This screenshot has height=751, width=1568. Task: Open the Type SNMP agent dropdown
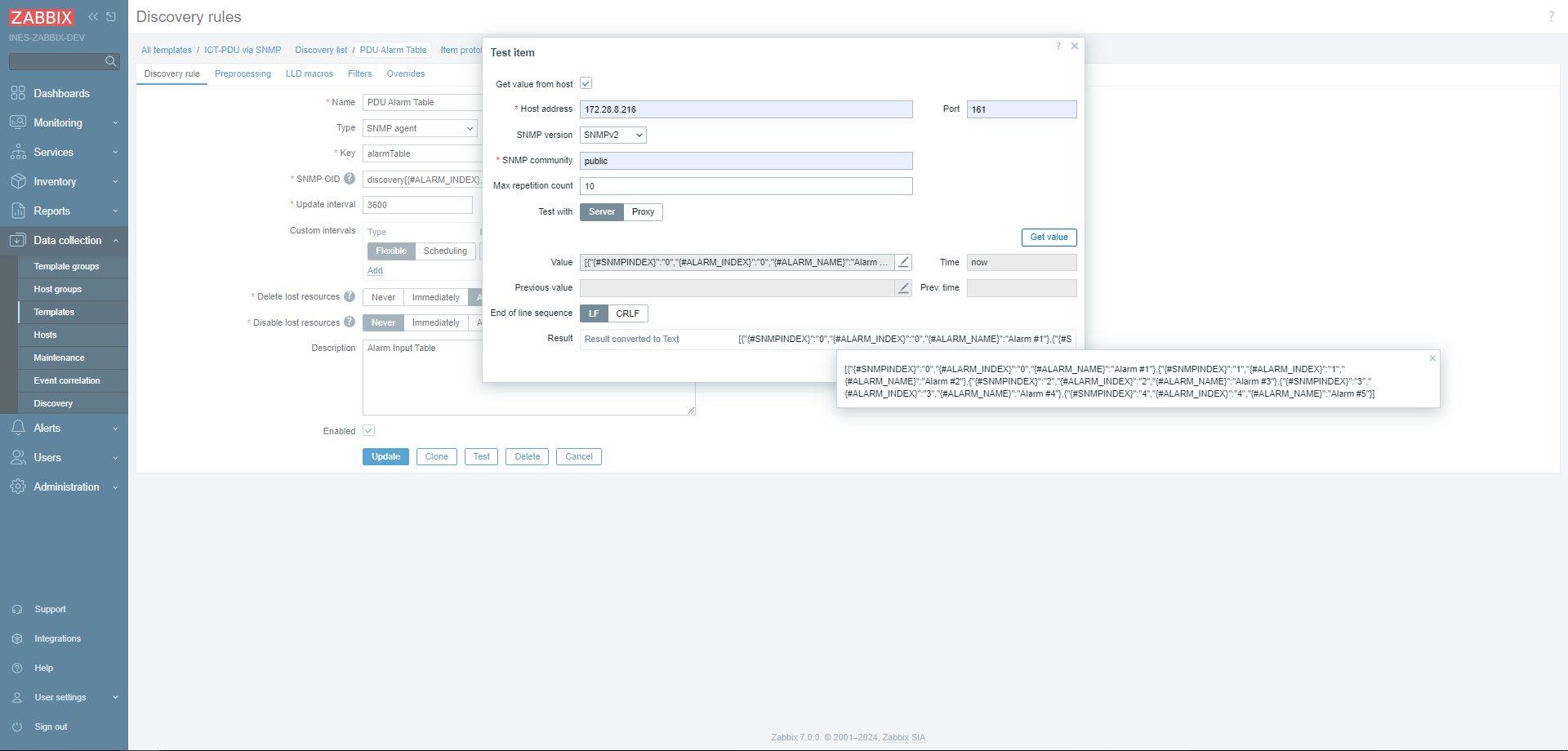[x=420, y=128]
